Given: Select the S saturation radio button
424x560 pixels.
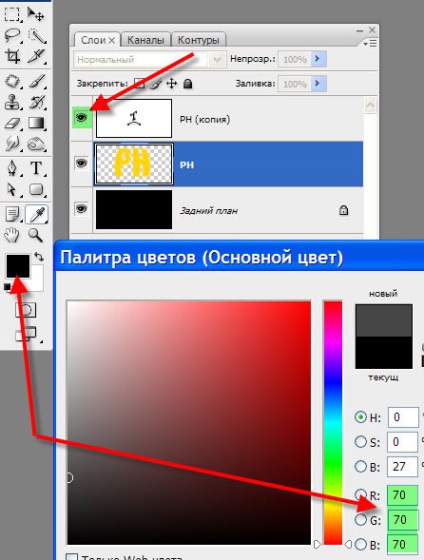Looking at the screenshot, I should [x=360, y=442].
